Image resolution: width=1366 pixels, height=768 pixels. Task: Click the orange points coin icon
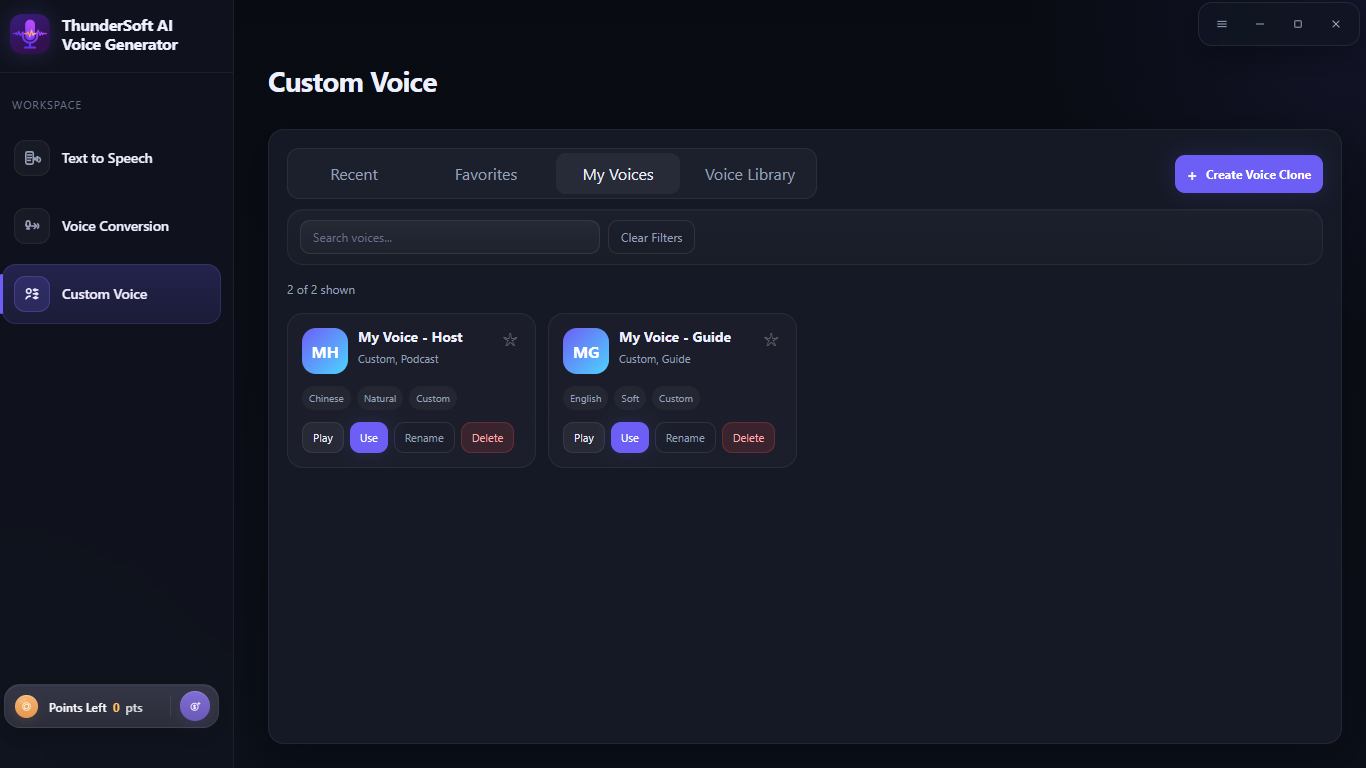(x=27, y=707)
